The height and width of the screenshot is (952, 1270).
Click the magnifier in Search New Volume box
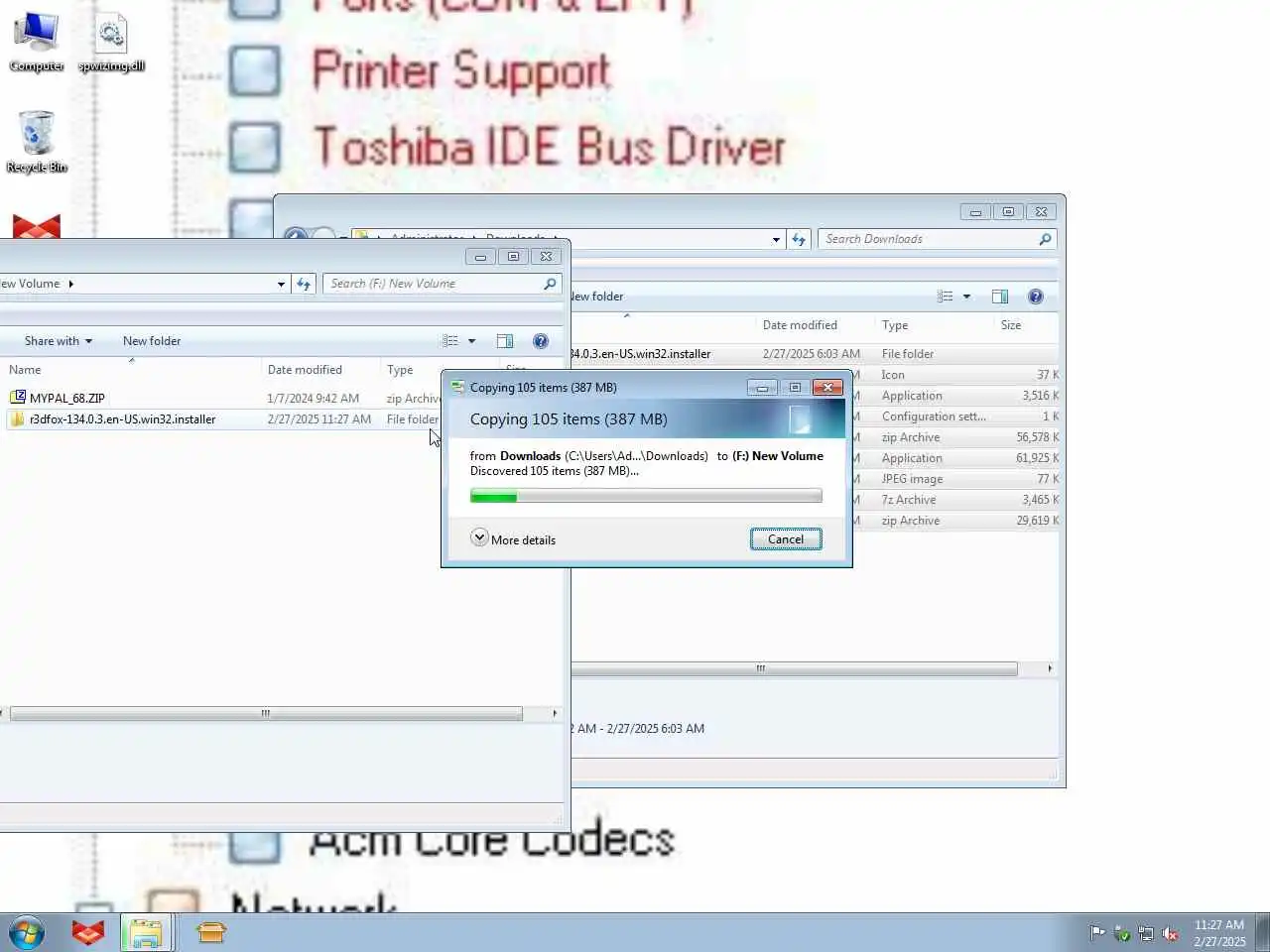(x=550, y=284)
